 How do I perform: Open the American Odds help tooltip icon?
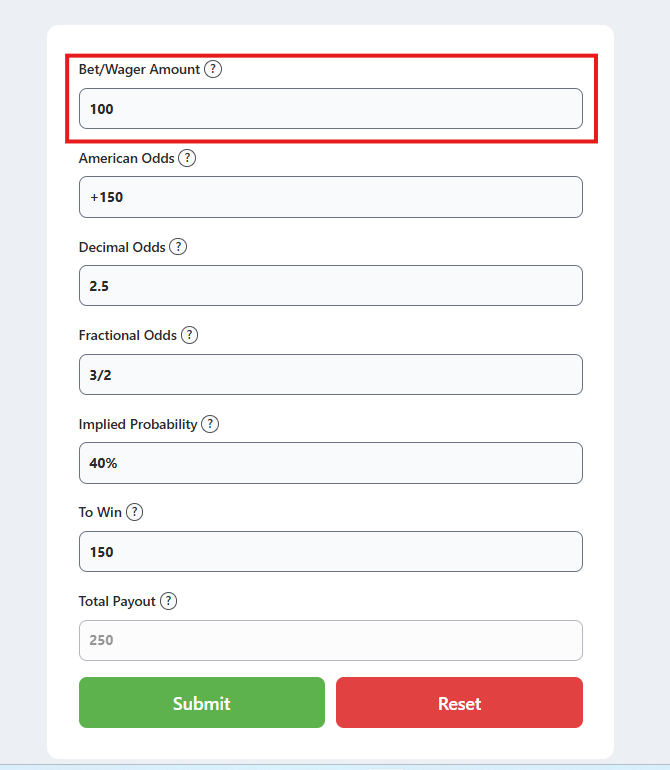tap(187, 158)
